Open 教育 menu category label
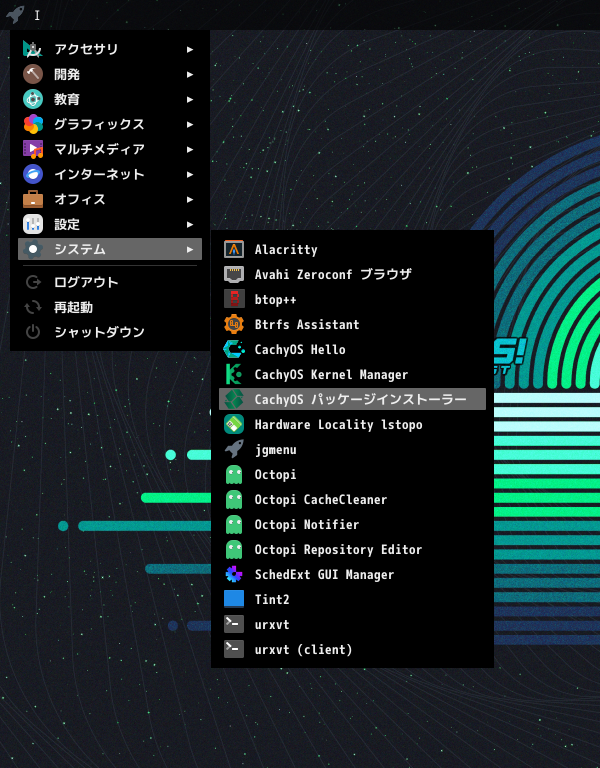 coord(67,99)
